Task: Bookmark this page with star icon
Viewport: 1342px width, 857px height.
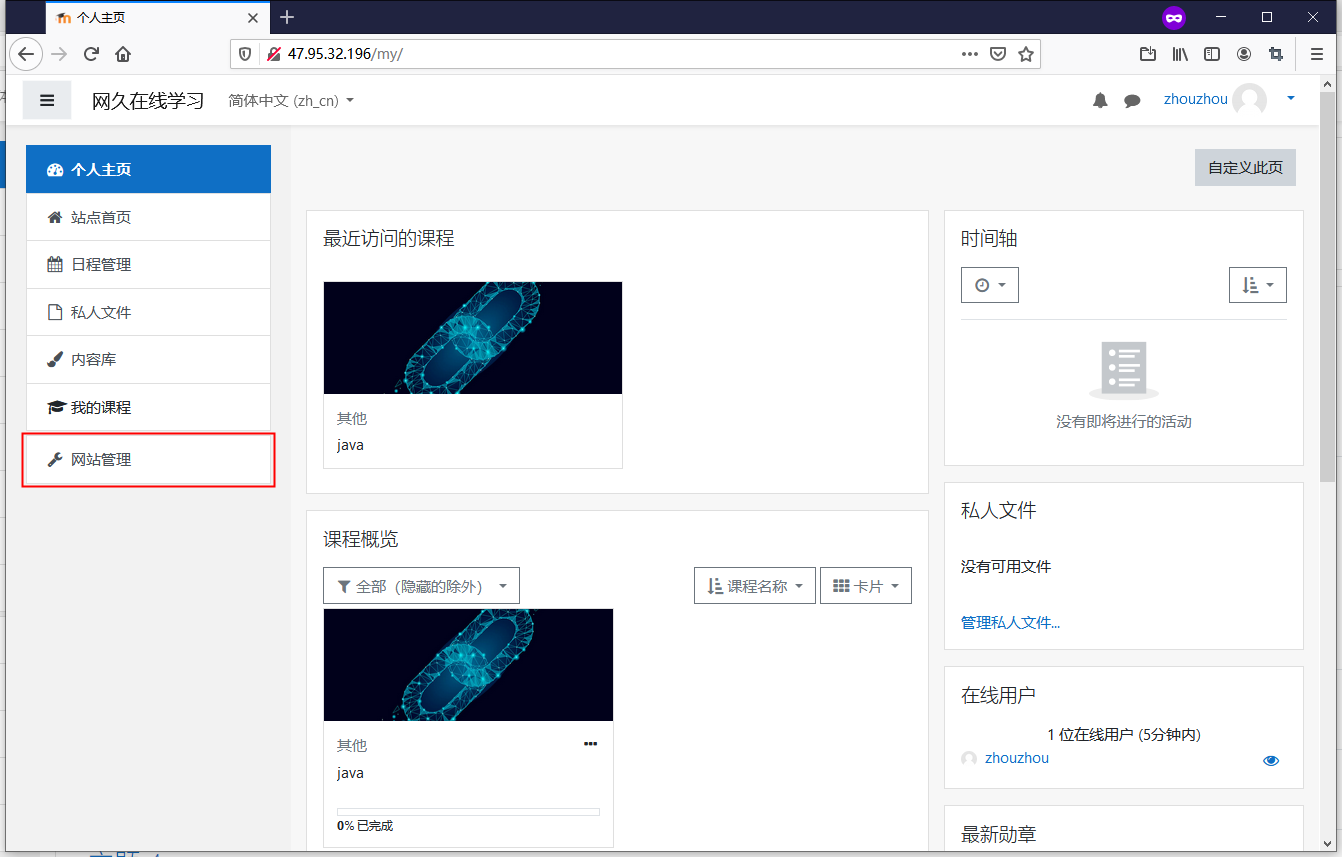Action: (1025, 54)
